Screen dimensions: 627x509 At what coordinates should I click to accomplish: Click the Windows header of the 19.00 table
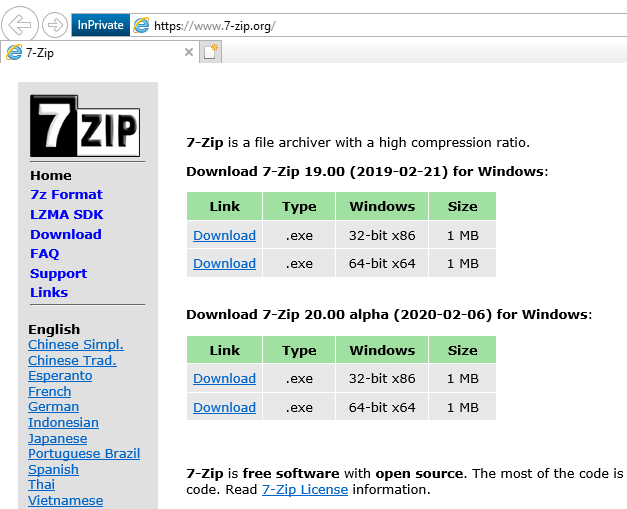tap(382, 206)
